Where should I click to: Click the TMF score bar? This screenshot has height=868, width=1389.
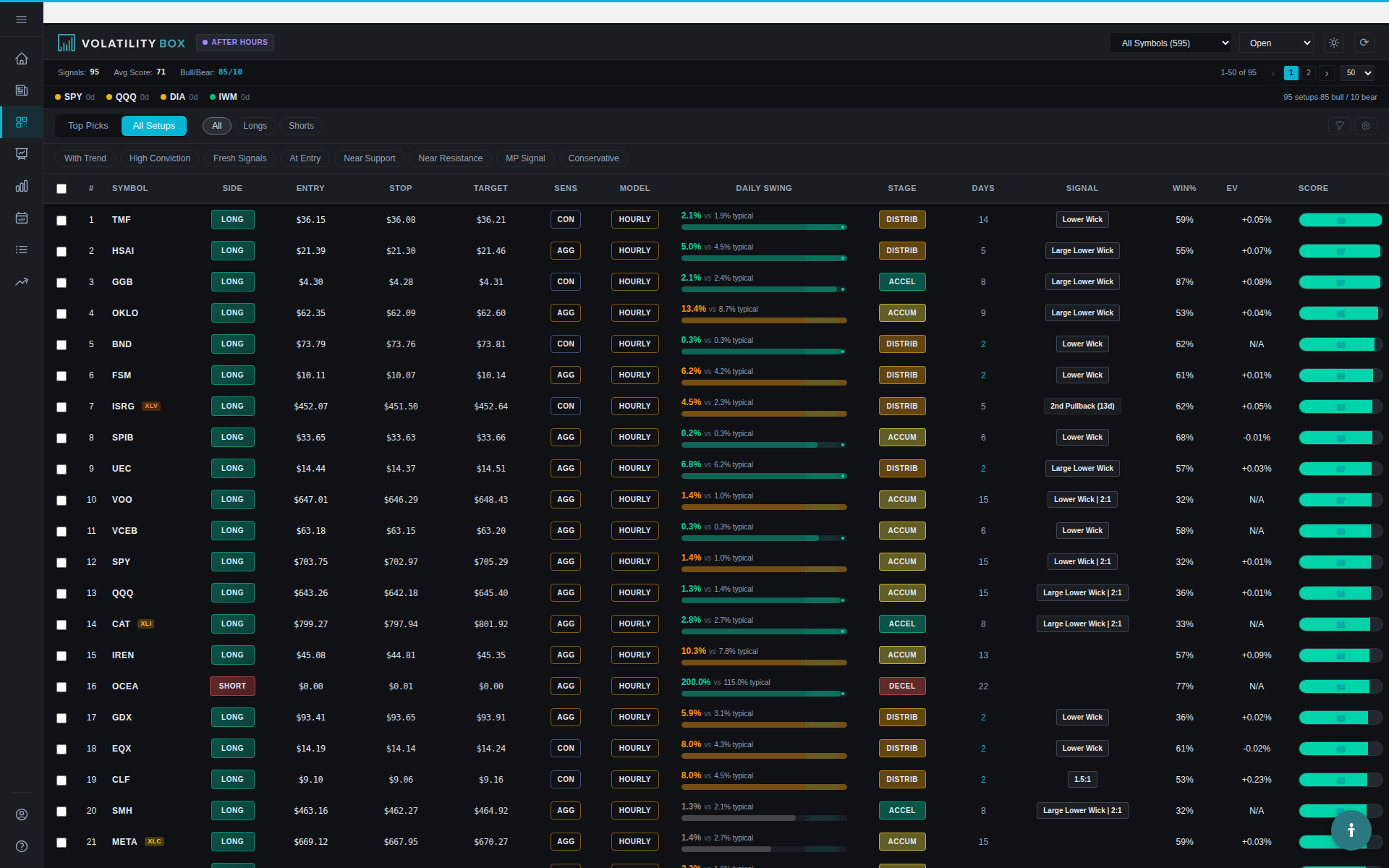[1341, 220]
